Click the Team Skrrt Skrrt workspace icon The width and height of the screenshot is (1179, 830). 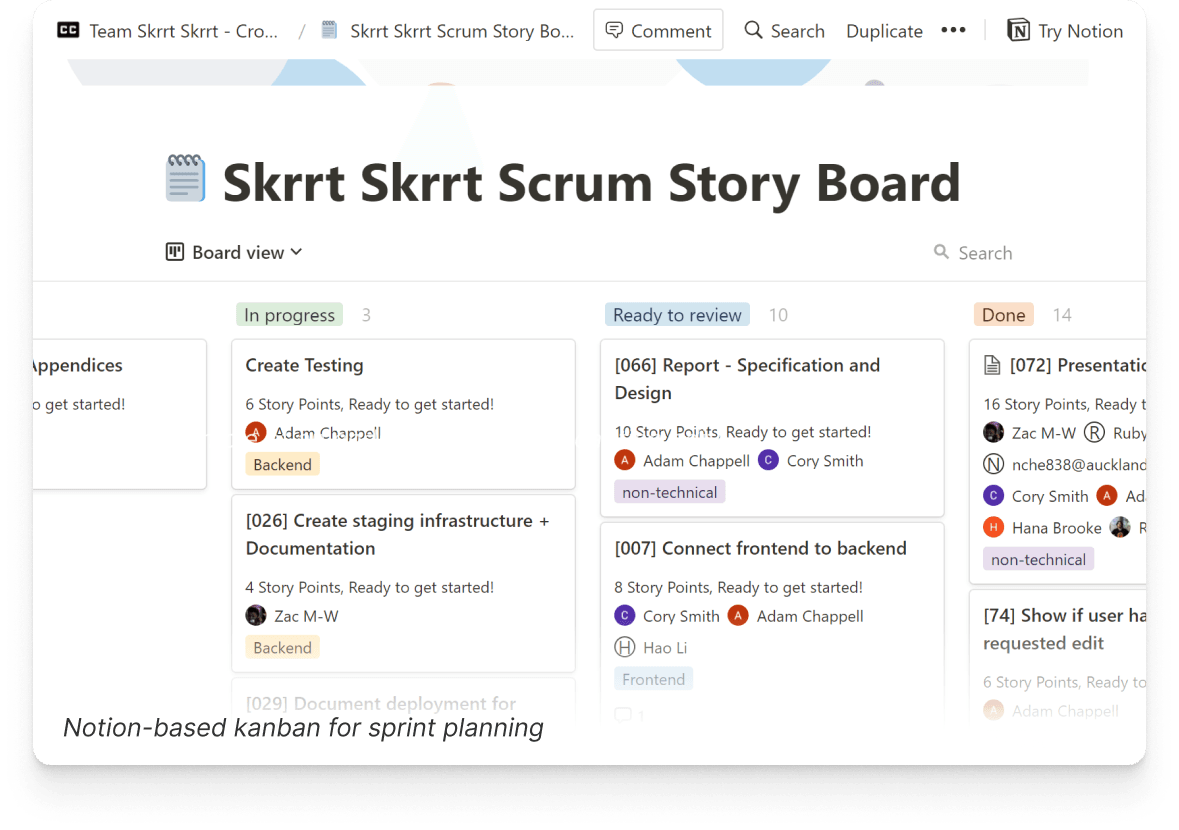[68, 31]
